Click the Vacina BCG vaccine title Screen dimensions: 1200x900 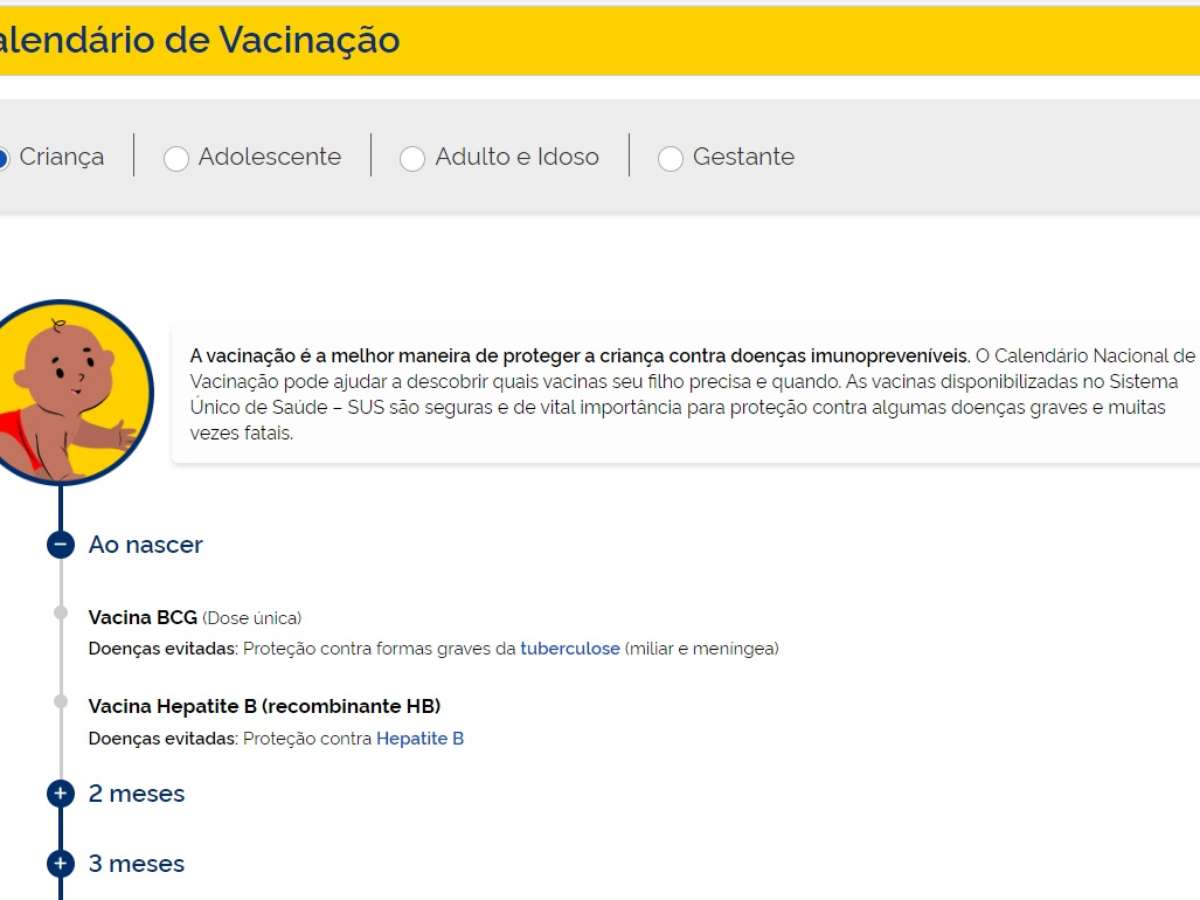142,618
